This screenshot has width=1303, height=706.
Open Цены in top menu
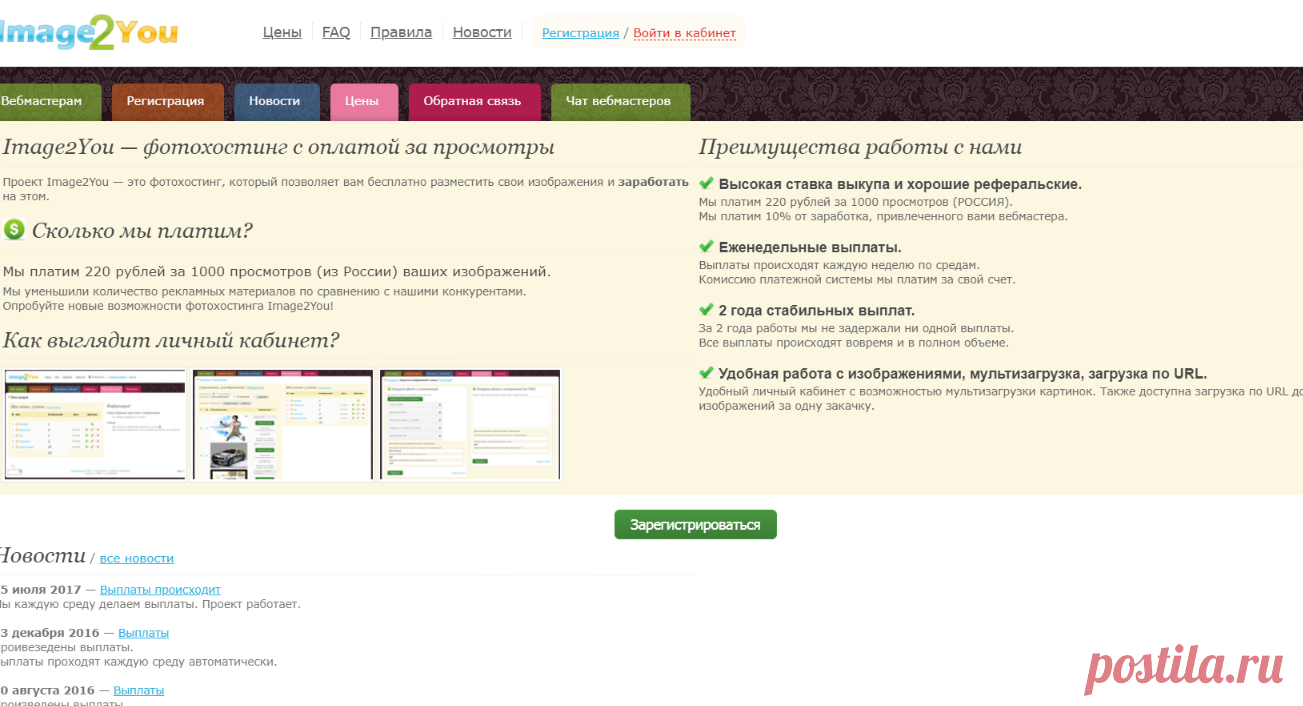click(x=282, y=32)
